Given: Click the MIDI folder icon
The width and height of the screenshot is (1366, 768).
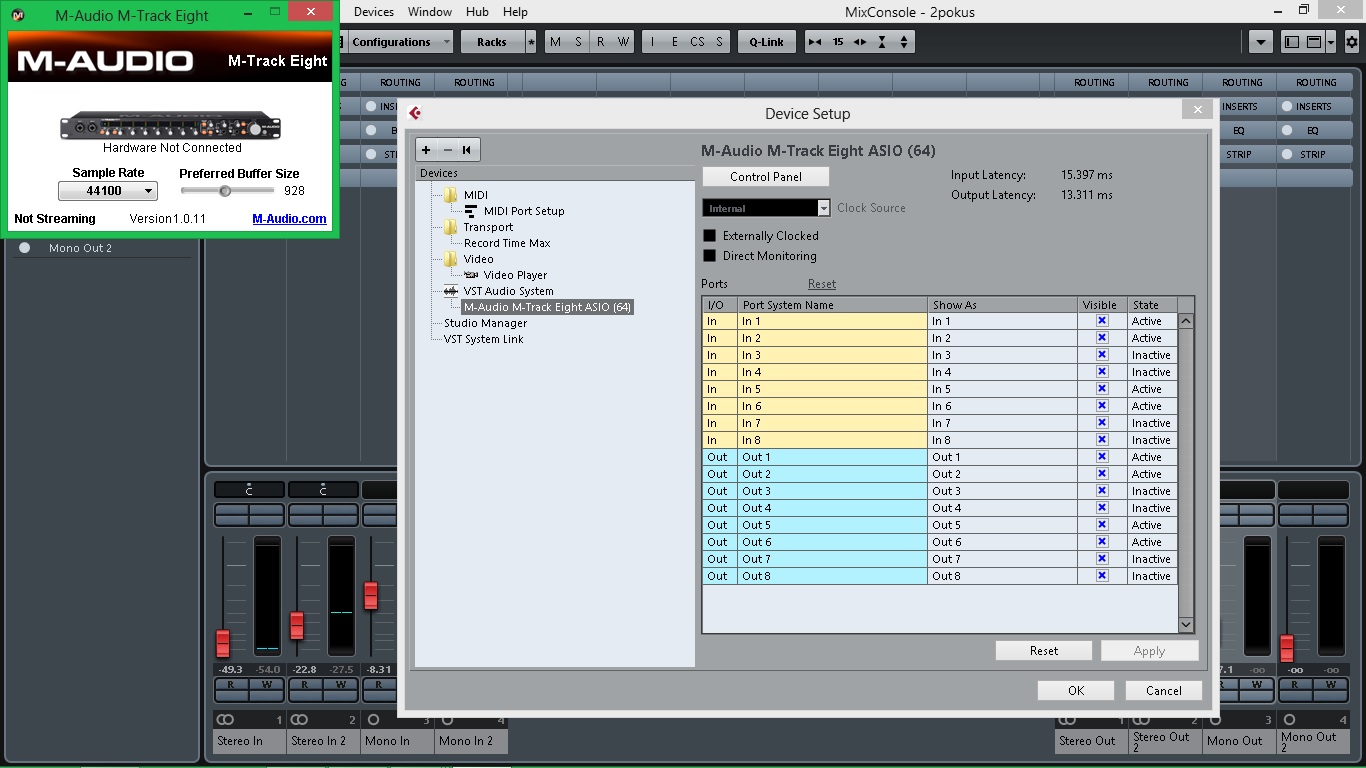Looking at the screenshot, I should (x=450, y=195).
